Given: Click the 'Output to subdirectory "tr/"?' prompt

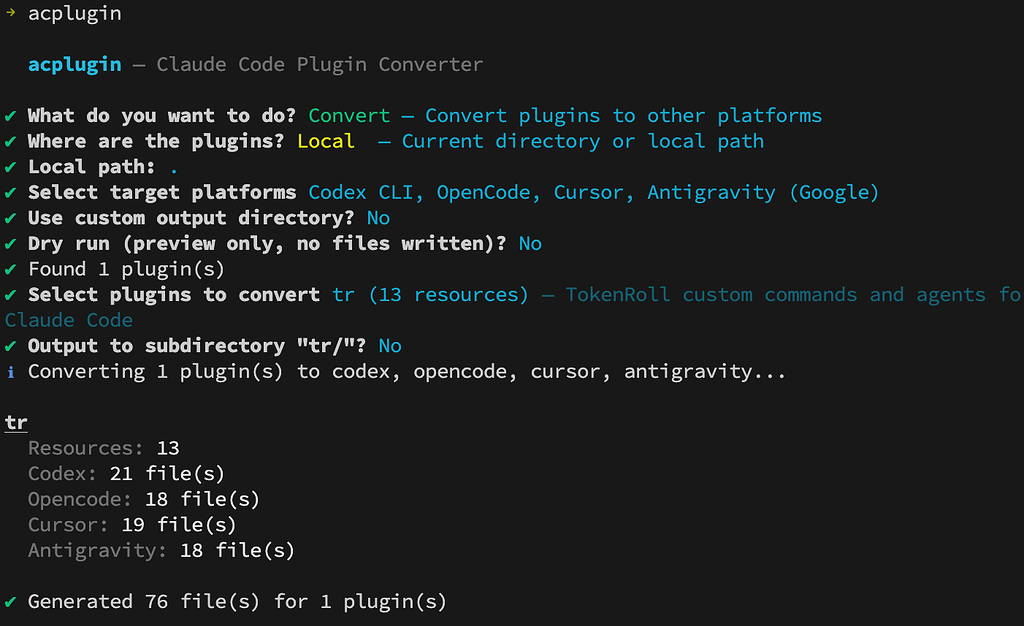Looking at the screenshot, I should [x=197, y=345].
